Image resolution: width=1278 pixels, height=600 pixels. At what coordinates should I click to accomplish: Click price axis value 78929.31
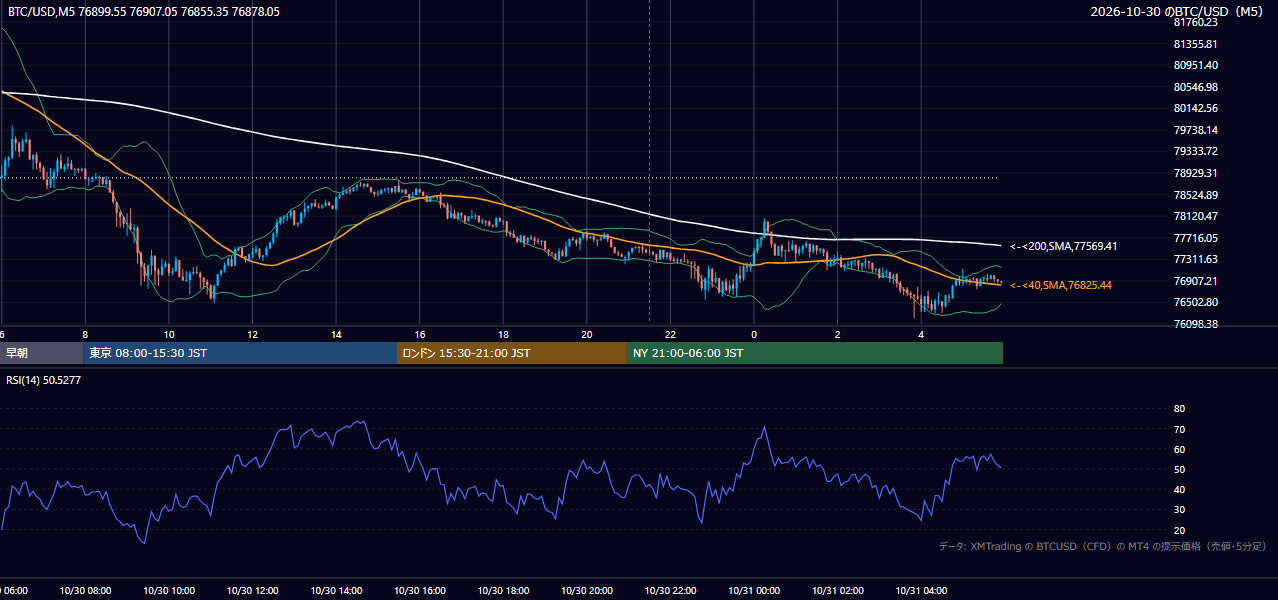(1195, 173)
